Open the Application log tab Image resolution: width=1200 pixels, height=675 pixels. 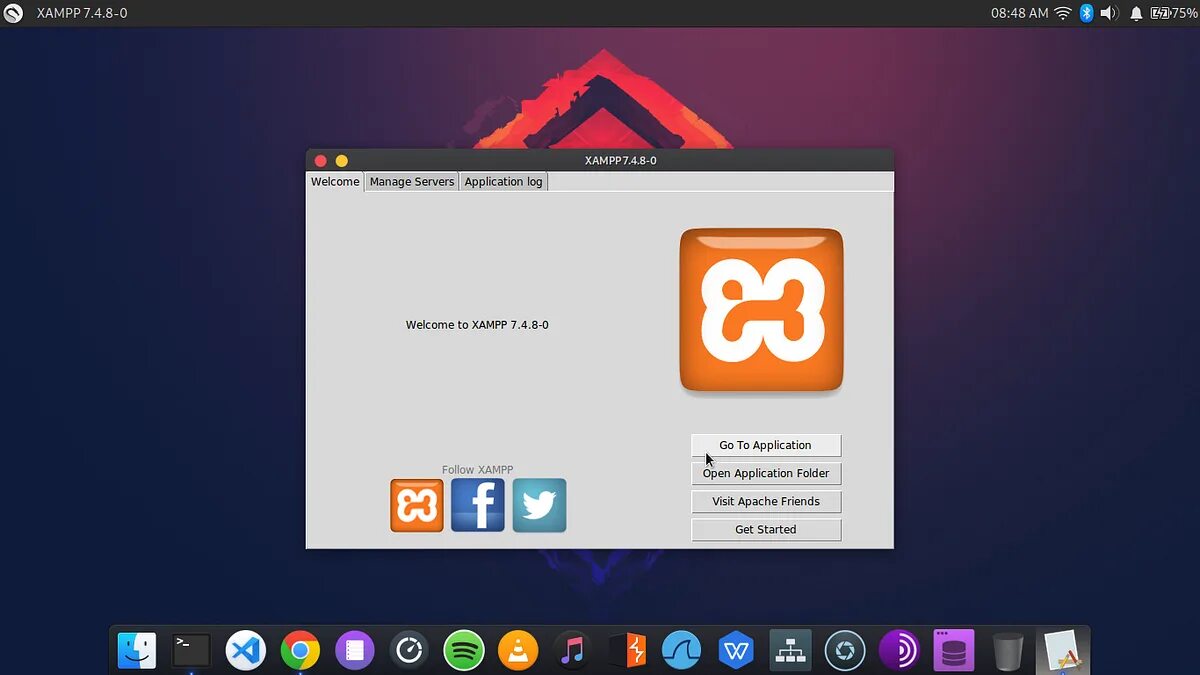pos(503,182)
